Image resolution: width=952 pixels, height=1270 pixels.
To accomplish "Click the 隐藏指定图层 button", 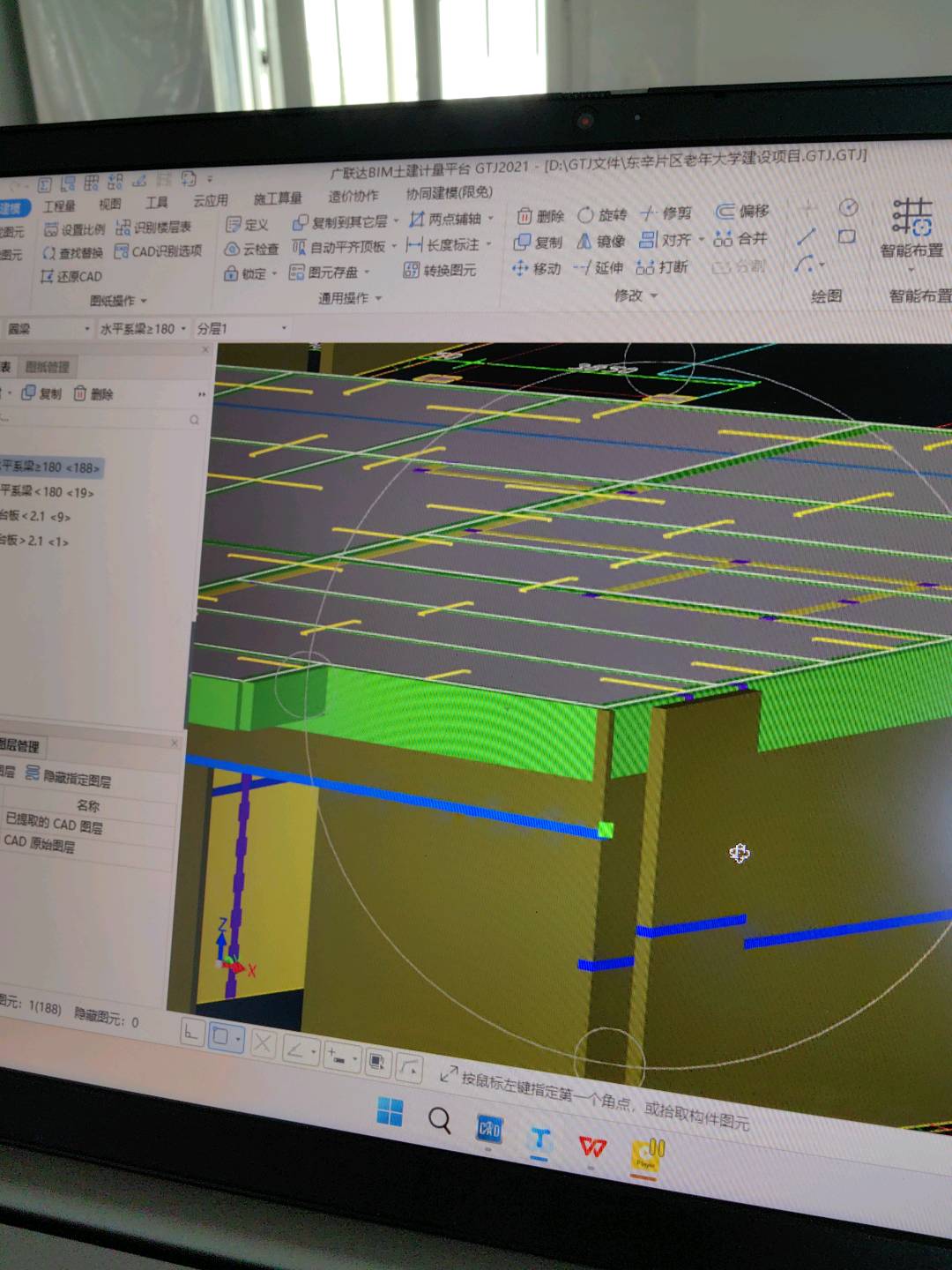I will (x=68, y=777).
